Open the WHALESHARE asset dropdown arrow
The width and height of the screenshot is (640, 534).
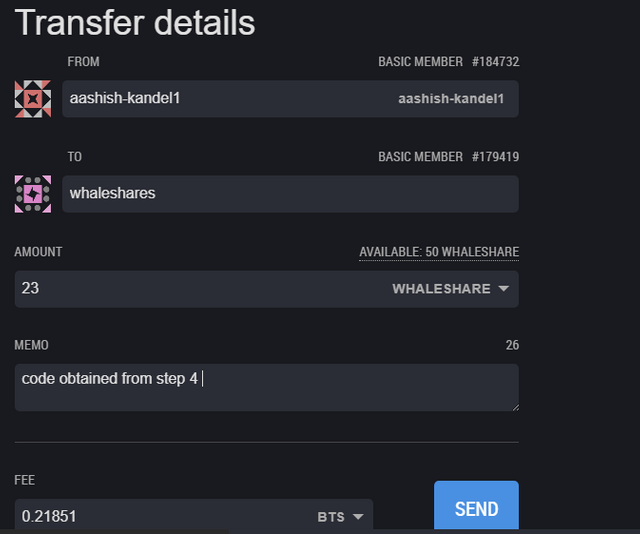point(504,289)
